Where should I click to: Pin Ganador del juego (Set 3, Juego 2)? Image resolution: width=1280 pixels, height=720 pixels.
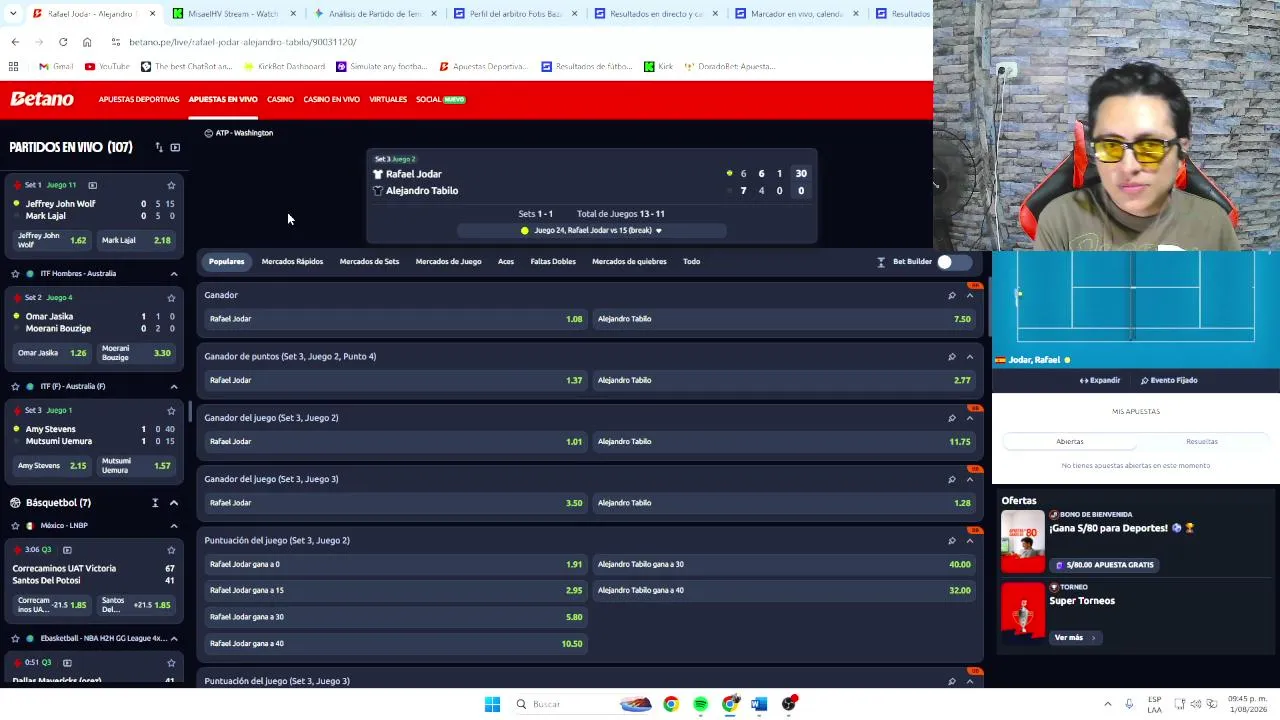coord(952,418)
